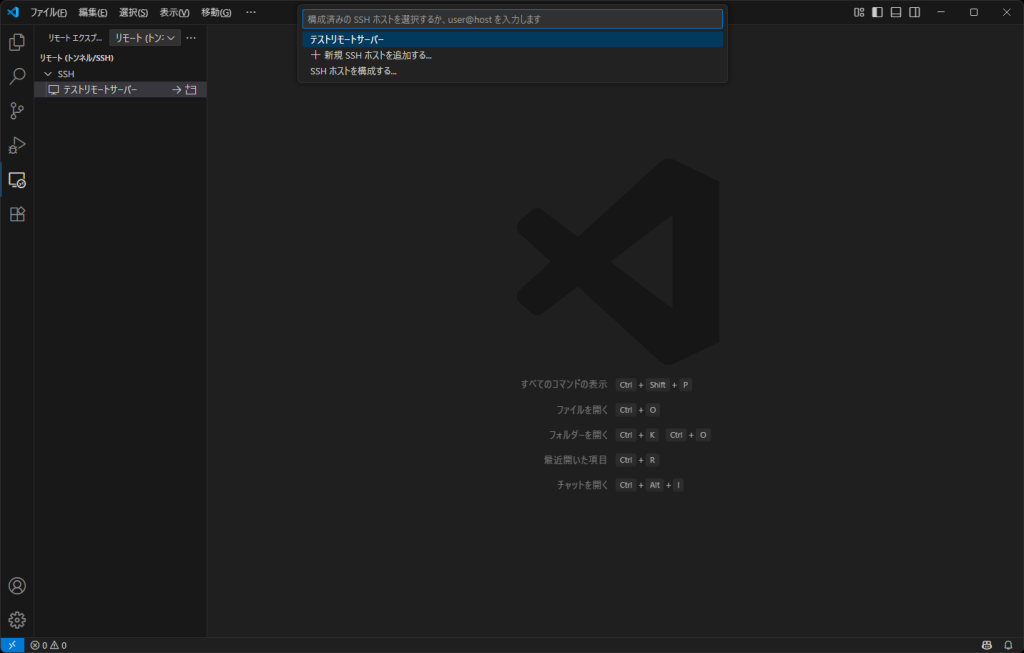The image size is (1024, 653).
Task: Open the notifications bell
Action: tap(1008, 645)
